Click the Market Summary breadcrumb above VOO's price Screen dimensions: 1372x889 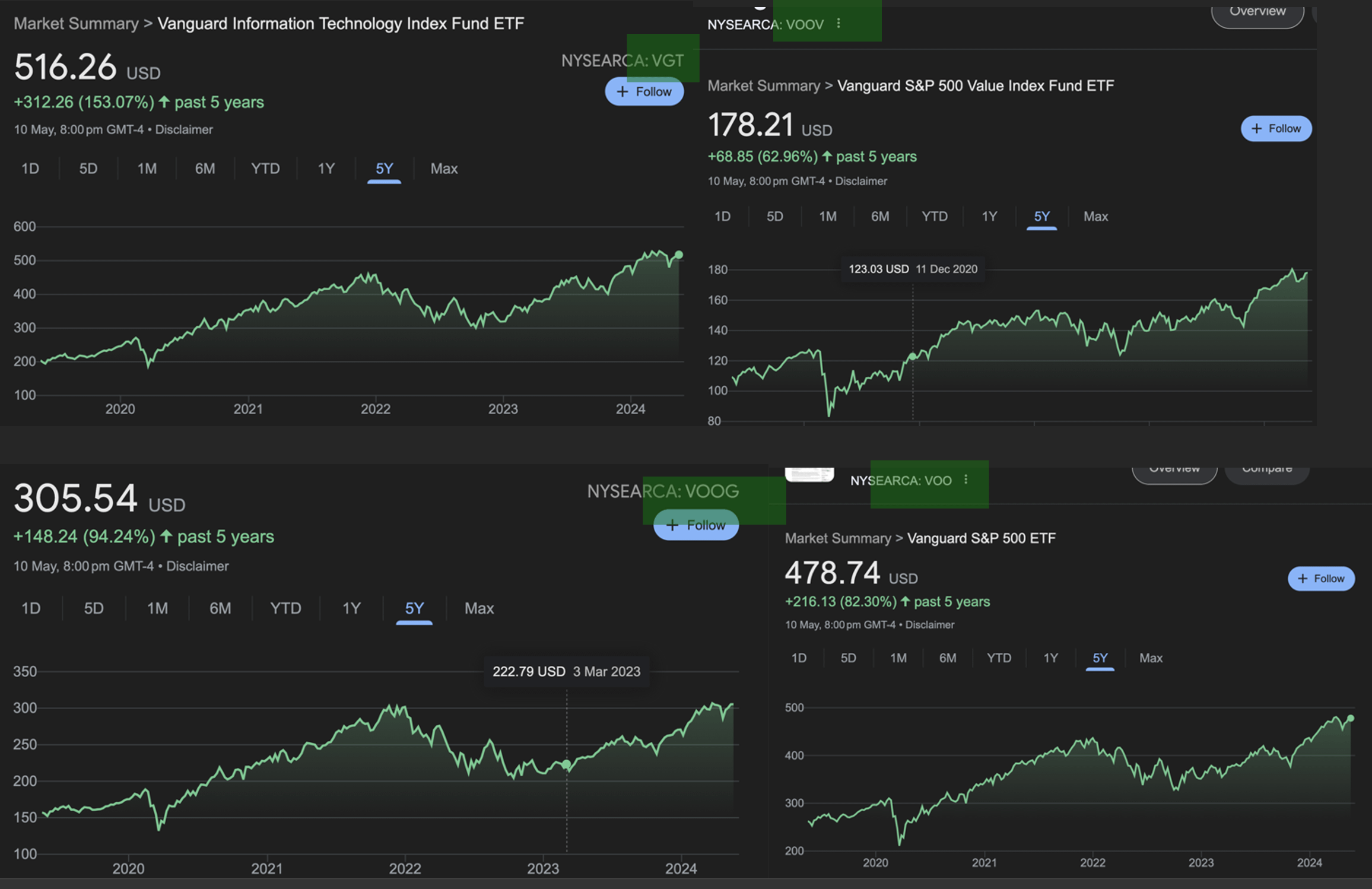[838, 538]
